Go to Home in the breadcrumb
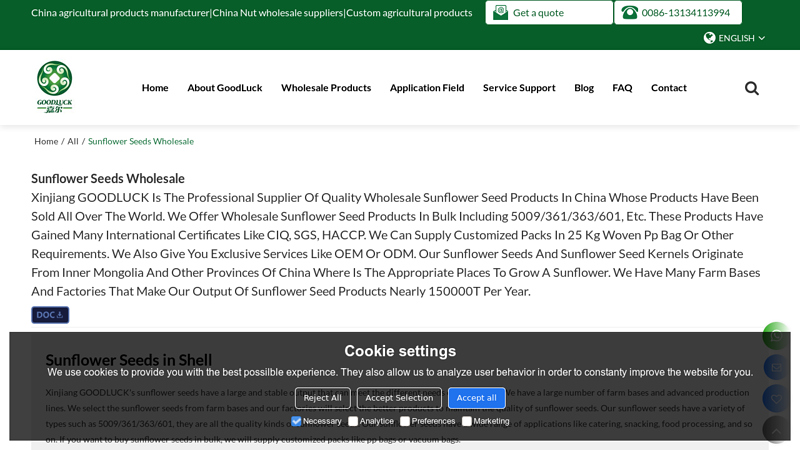 (46, 141)
